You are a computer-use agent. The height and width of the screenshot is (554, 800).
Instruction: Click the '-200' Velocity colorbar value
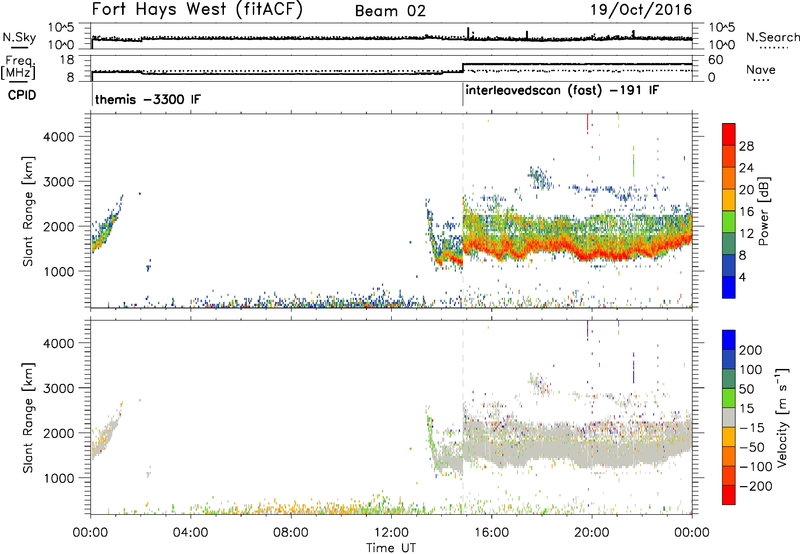tap(757, 486)
